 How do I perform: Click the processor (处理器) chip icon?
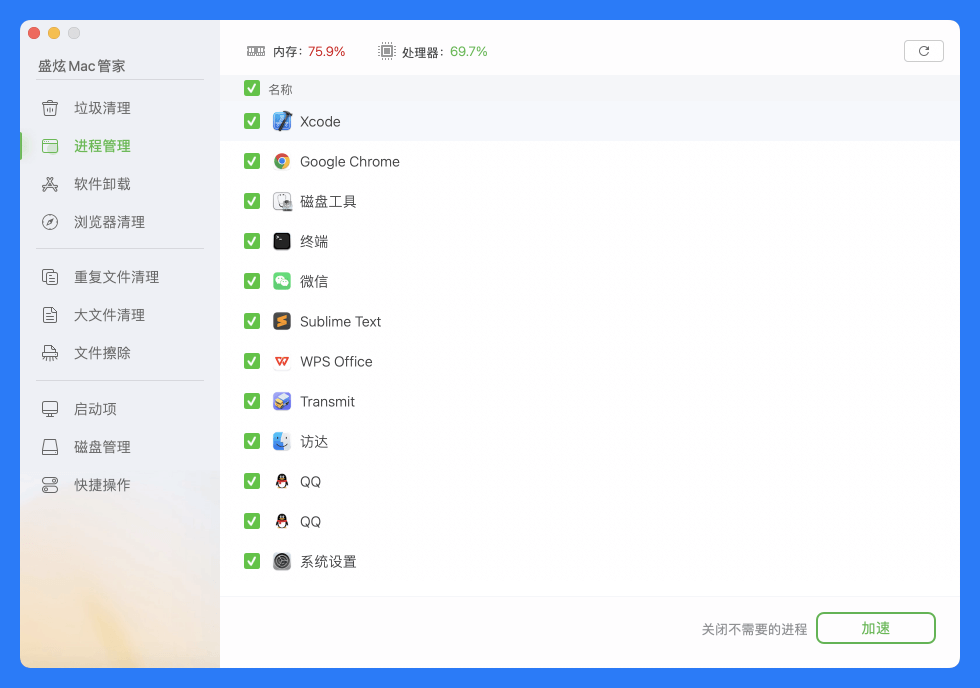click(386, 51)
